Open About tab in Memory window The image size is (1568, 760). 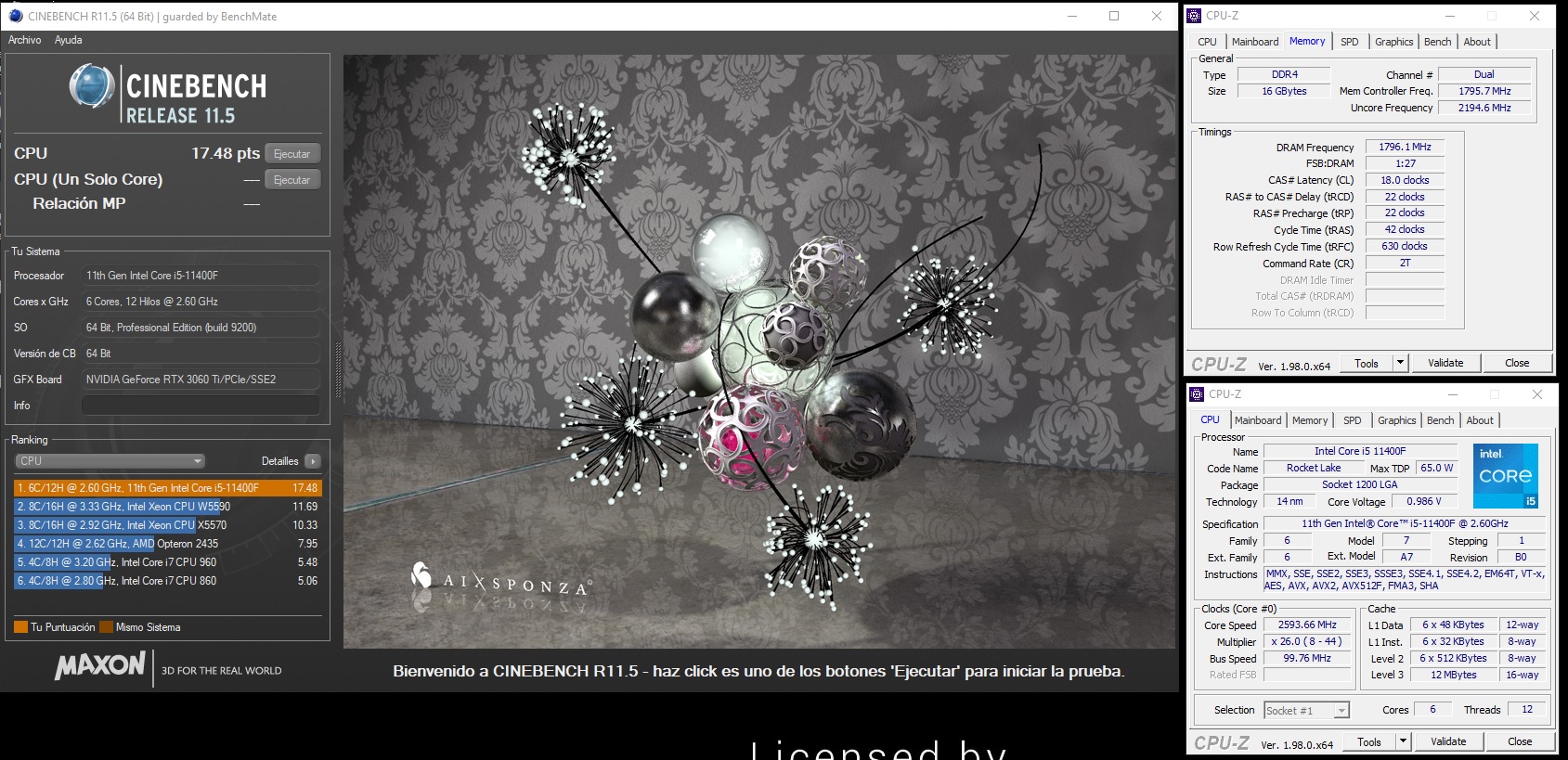[1477, 42]
